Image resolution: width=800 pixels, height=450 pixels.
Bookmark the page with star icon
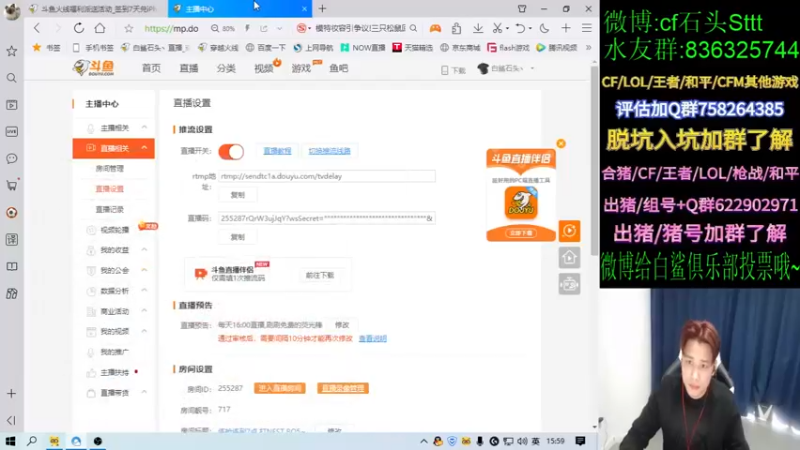coord(129,29)
